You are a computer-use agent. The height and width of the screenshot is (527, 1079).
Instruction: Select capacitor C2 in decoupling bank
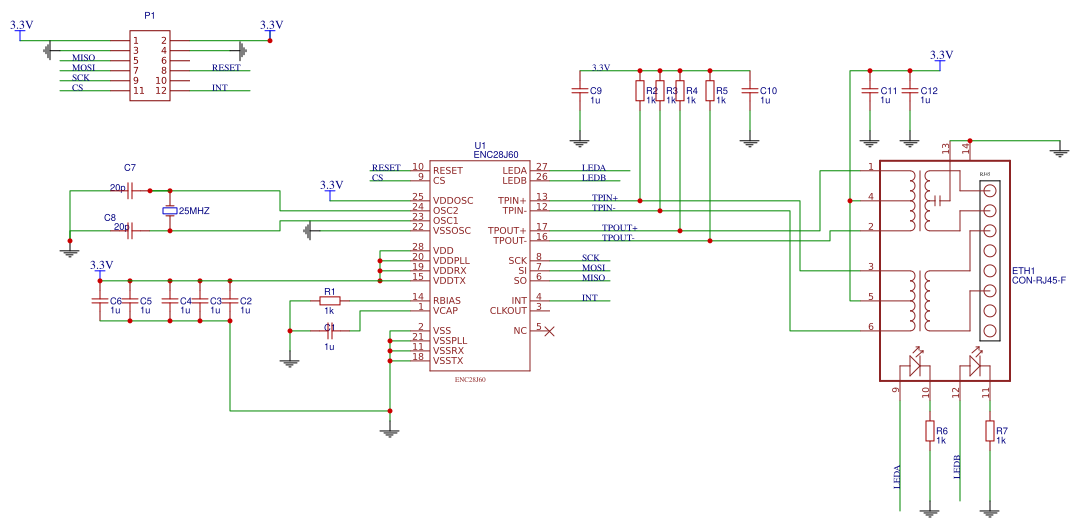pyautogui.click(x=230, y=301)
